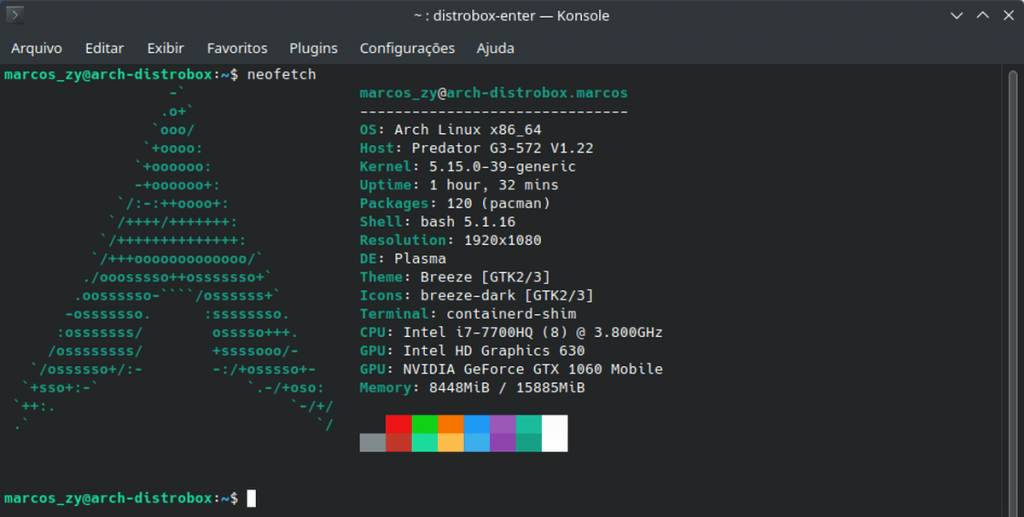The image size is (1024, 517).
Task: Click the 'Intel HD Graphics 630' GPU value
Action: point(494,351)
